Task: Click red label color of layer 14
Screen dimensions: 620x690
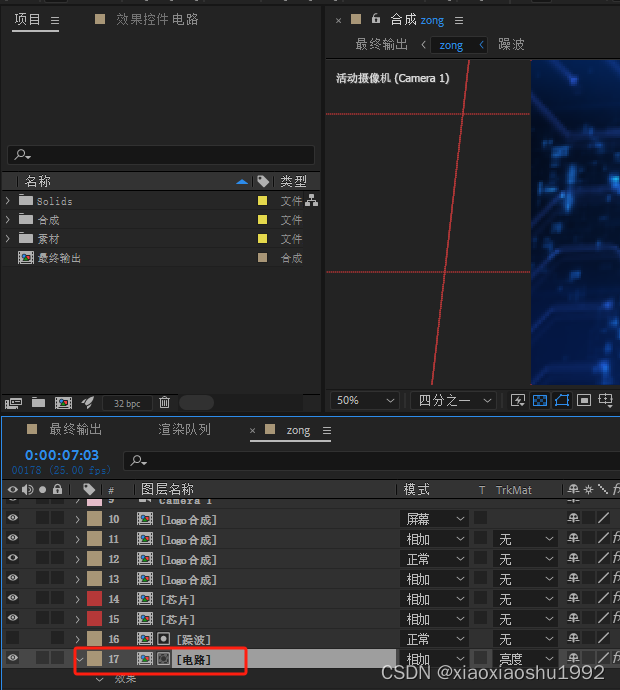Action: pyautogui.click(x=94, y=599)
